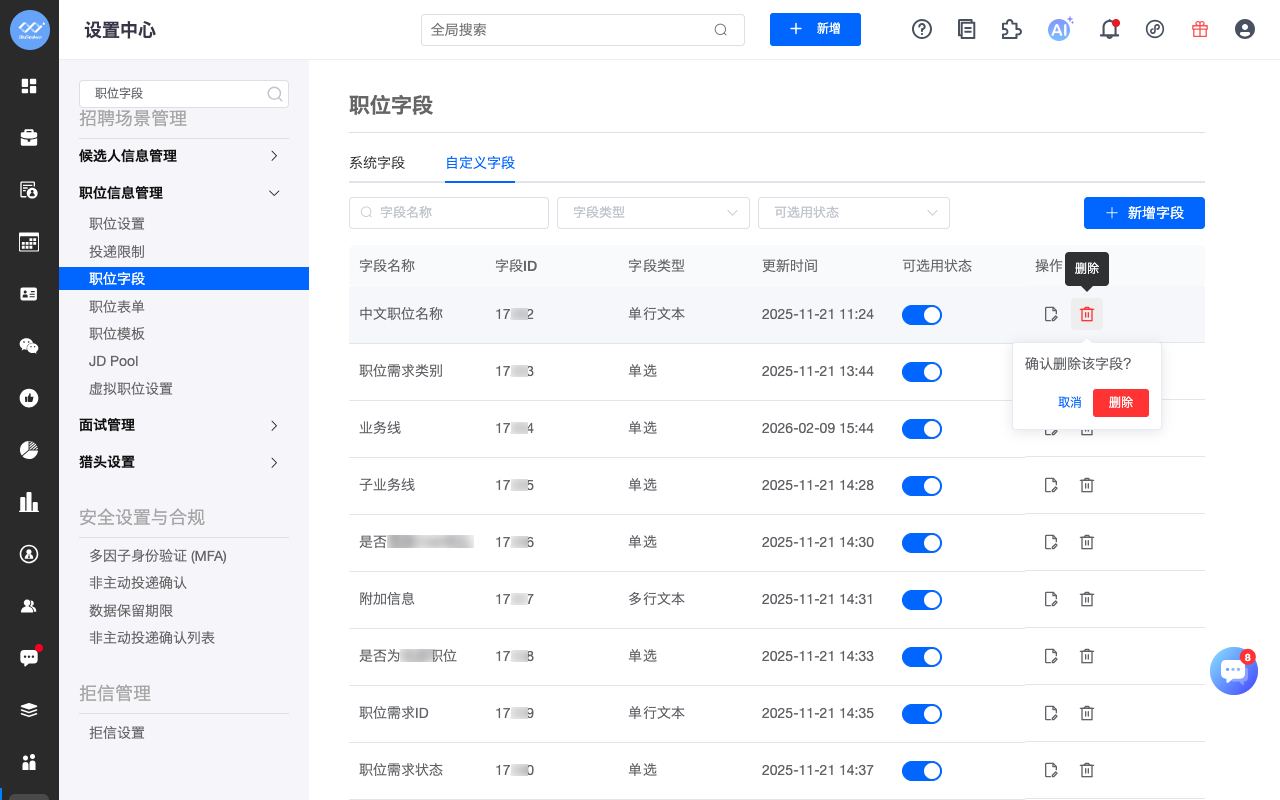Open the floating chat support bubble

(1233, 671)
